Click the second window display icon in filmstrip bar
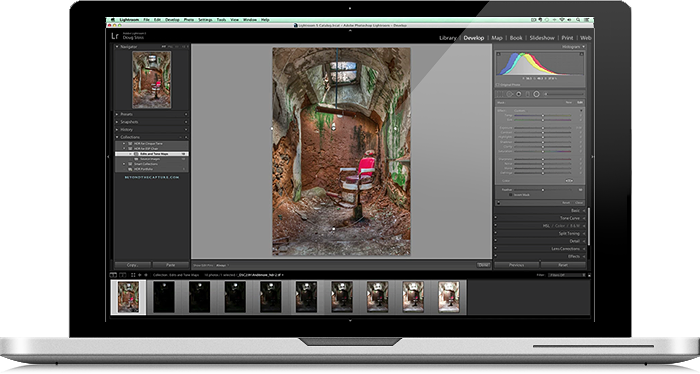Image resolution: width=700 pixels, height=374 pixels. tap(123, 275)
